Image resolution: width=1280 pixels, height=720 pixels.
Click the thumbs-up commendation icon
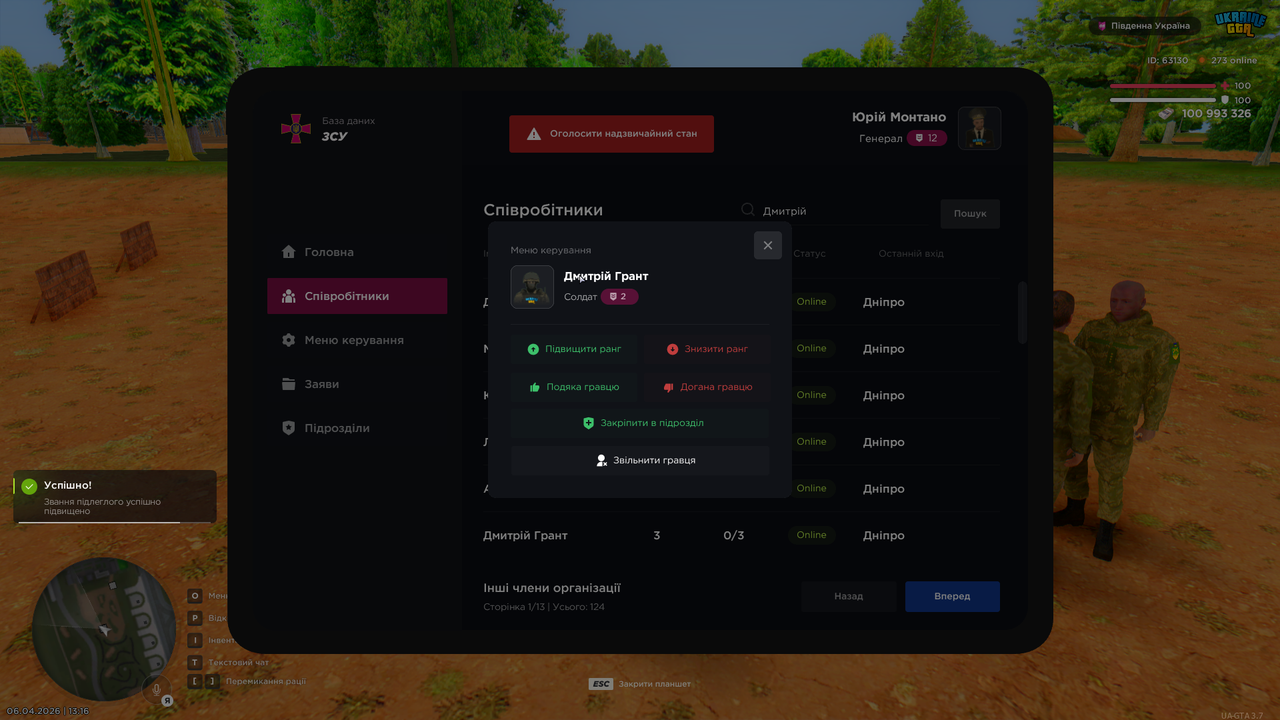point(535,387)
